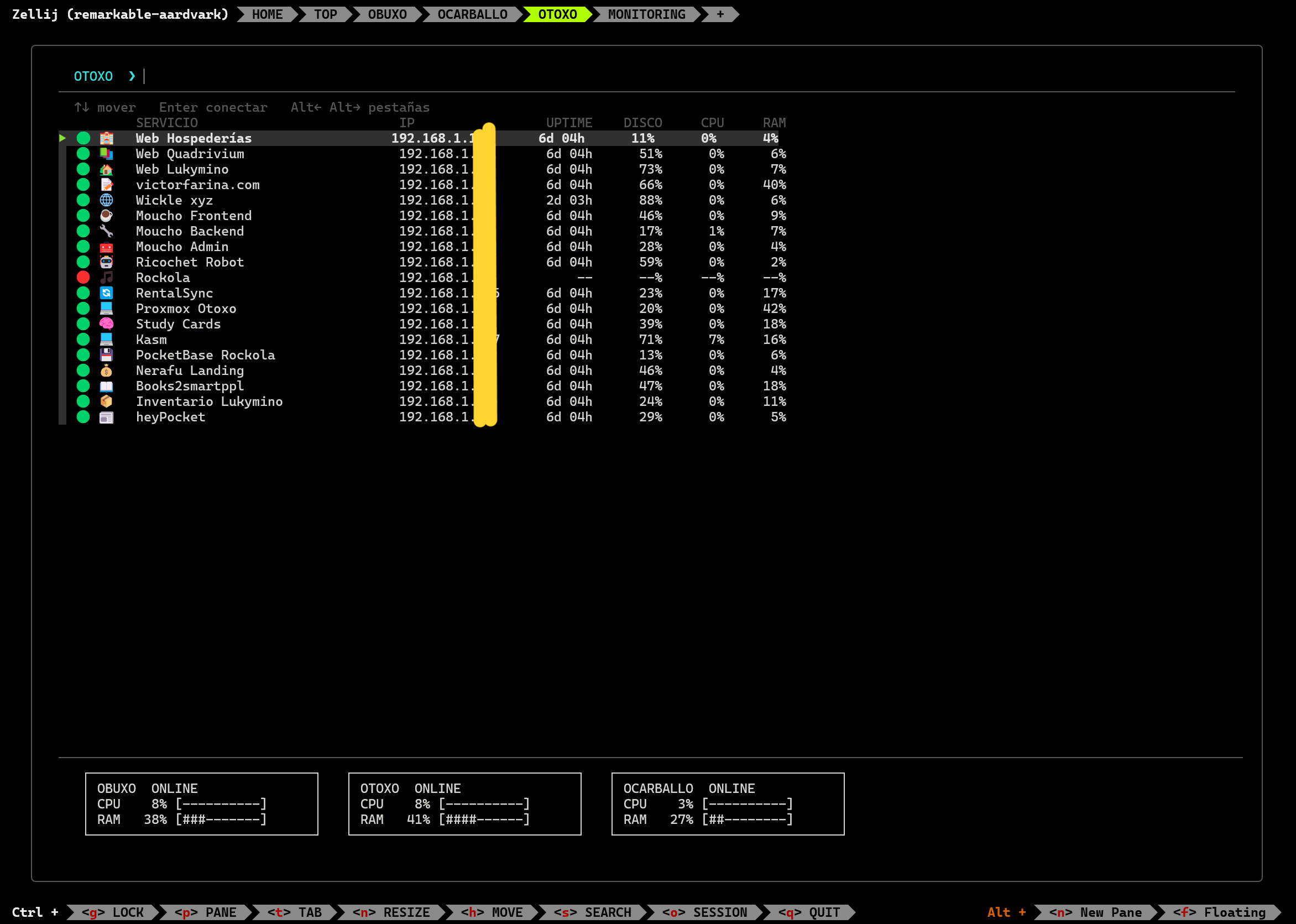Click the money bag icon beside Nerafu Landing
The image size is (1296, 924).
(106, 370)
